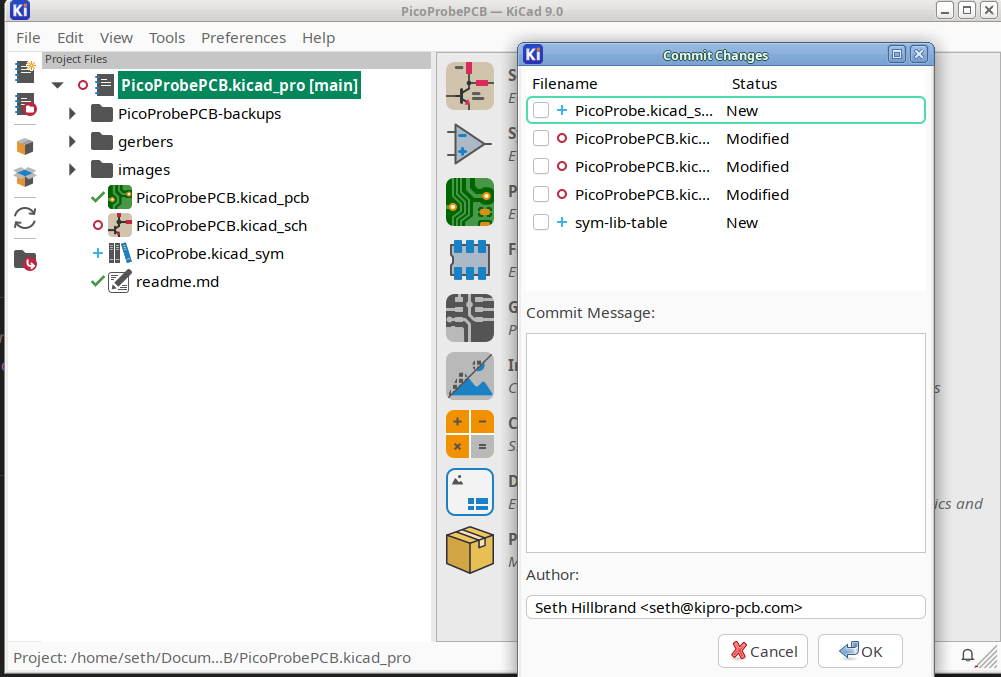Click the PicoProbePCB-backups folder icon
Screen dimensions: 1001x677
102,113
